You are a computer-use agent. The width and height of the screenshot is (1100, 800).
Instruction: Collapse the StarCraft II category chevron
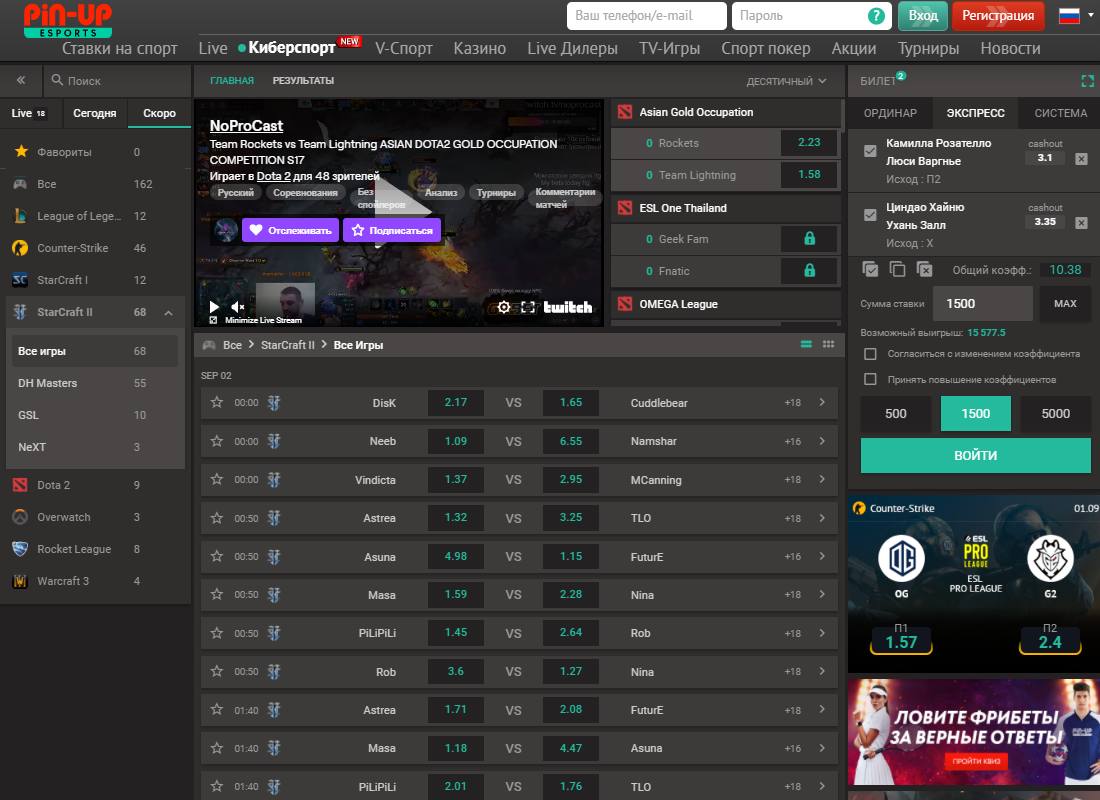point(168,312)
